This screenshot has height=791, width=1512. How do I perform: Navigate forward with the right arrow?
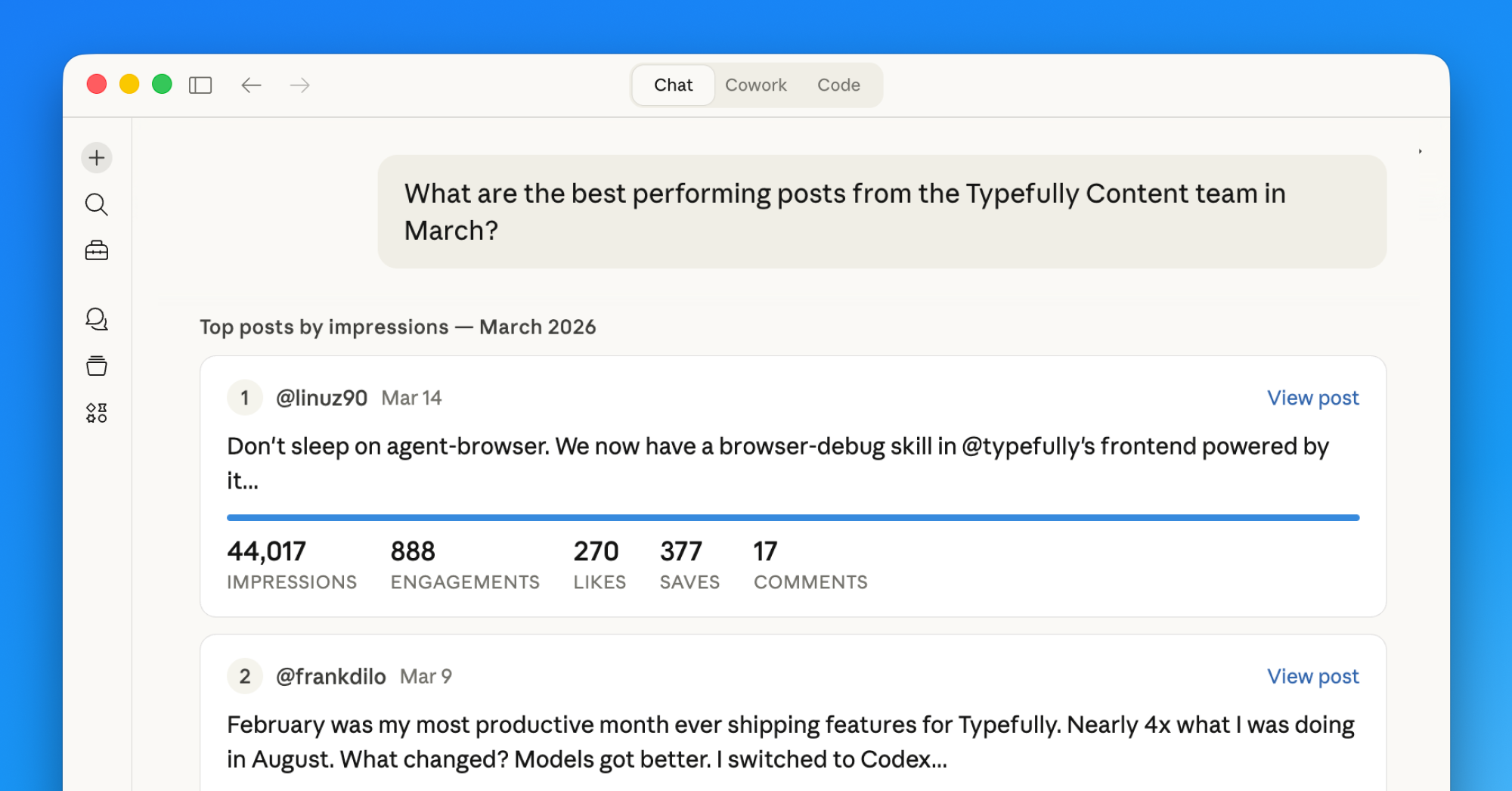pos(300,85)
